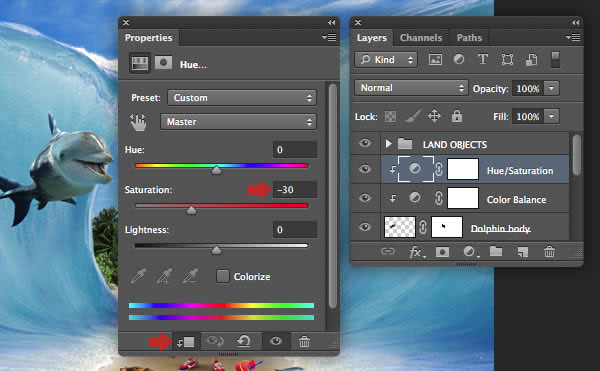Screen dimensions: 600x371
Task: Pick the Add to Sample eyedropper
Action: coord(165,276)
